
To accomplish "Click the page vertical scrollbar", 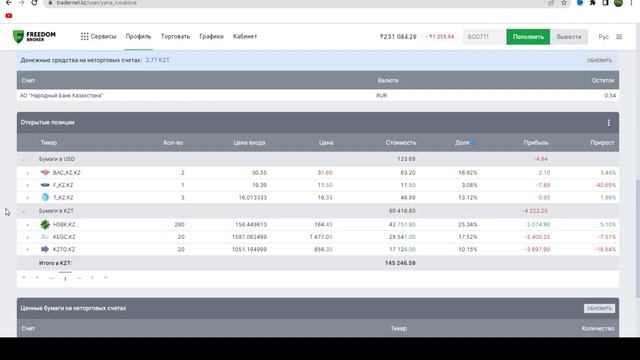I will tap(638, 237).
